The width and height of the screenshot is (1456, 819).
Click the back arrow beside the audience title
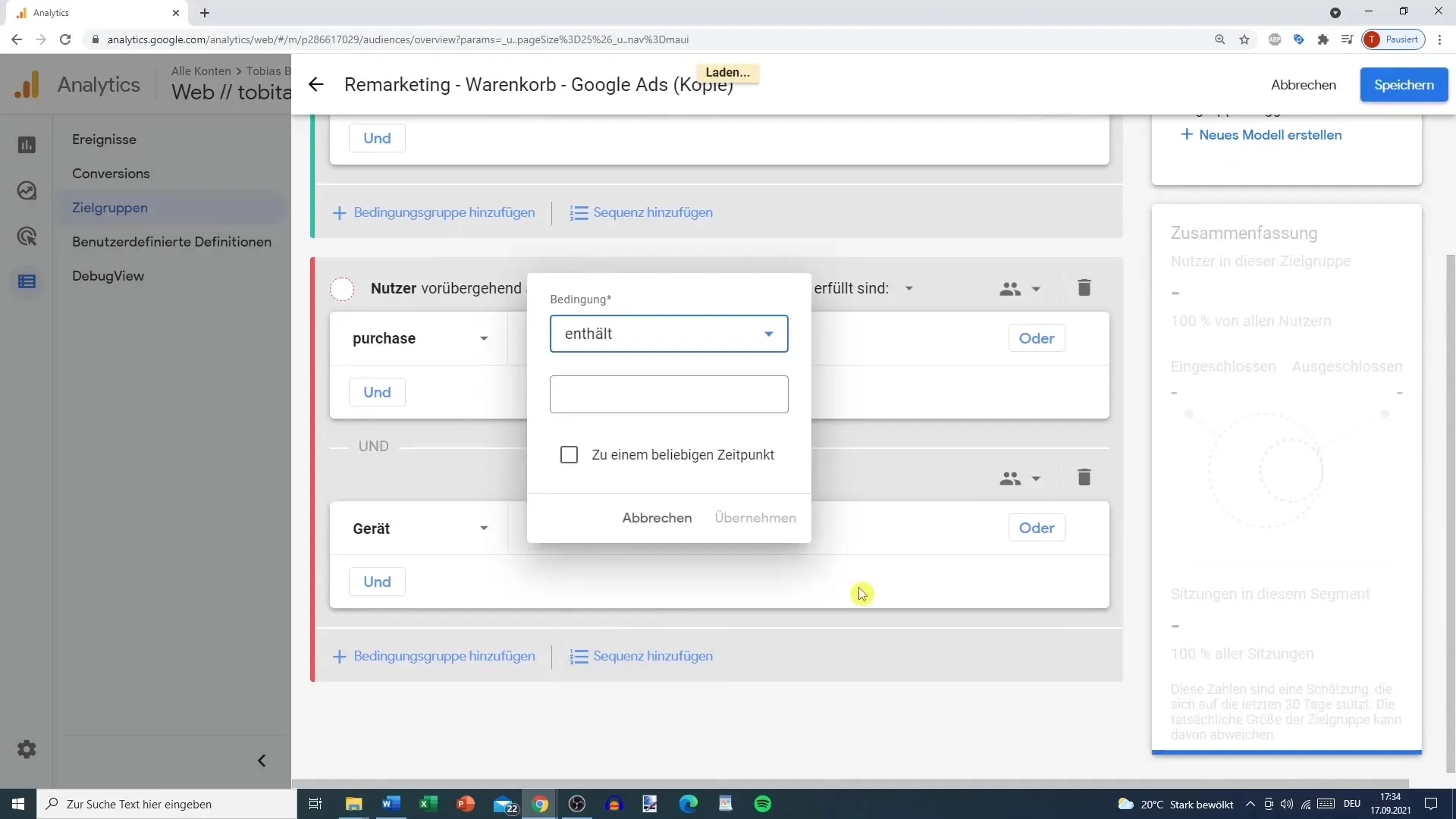(316, 85)
